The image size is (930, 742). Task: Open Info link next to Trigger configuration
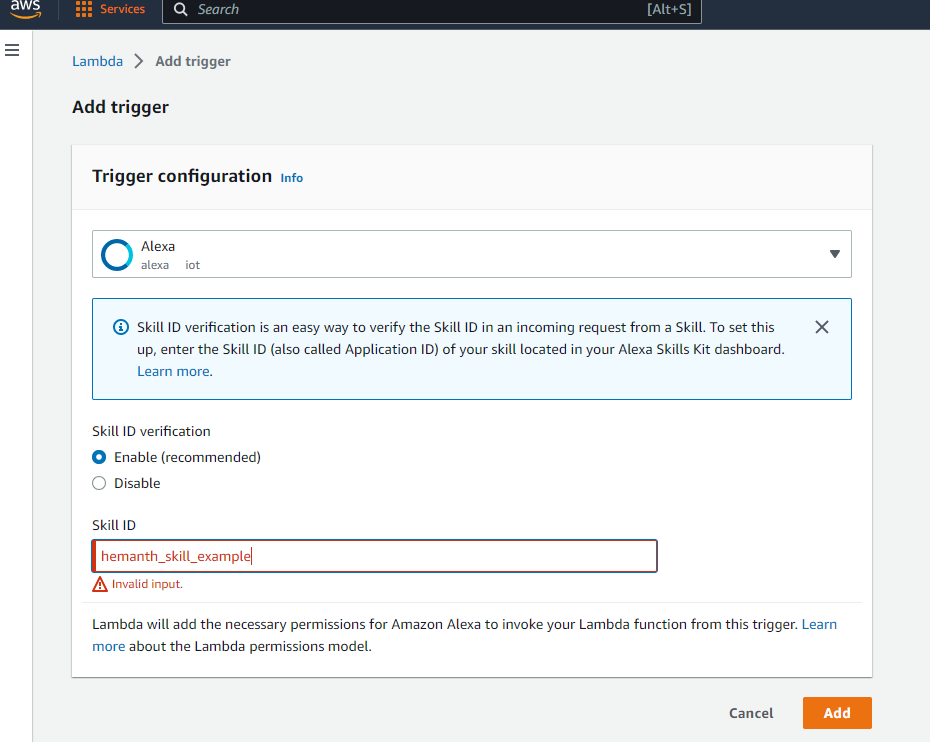(292, 178)
